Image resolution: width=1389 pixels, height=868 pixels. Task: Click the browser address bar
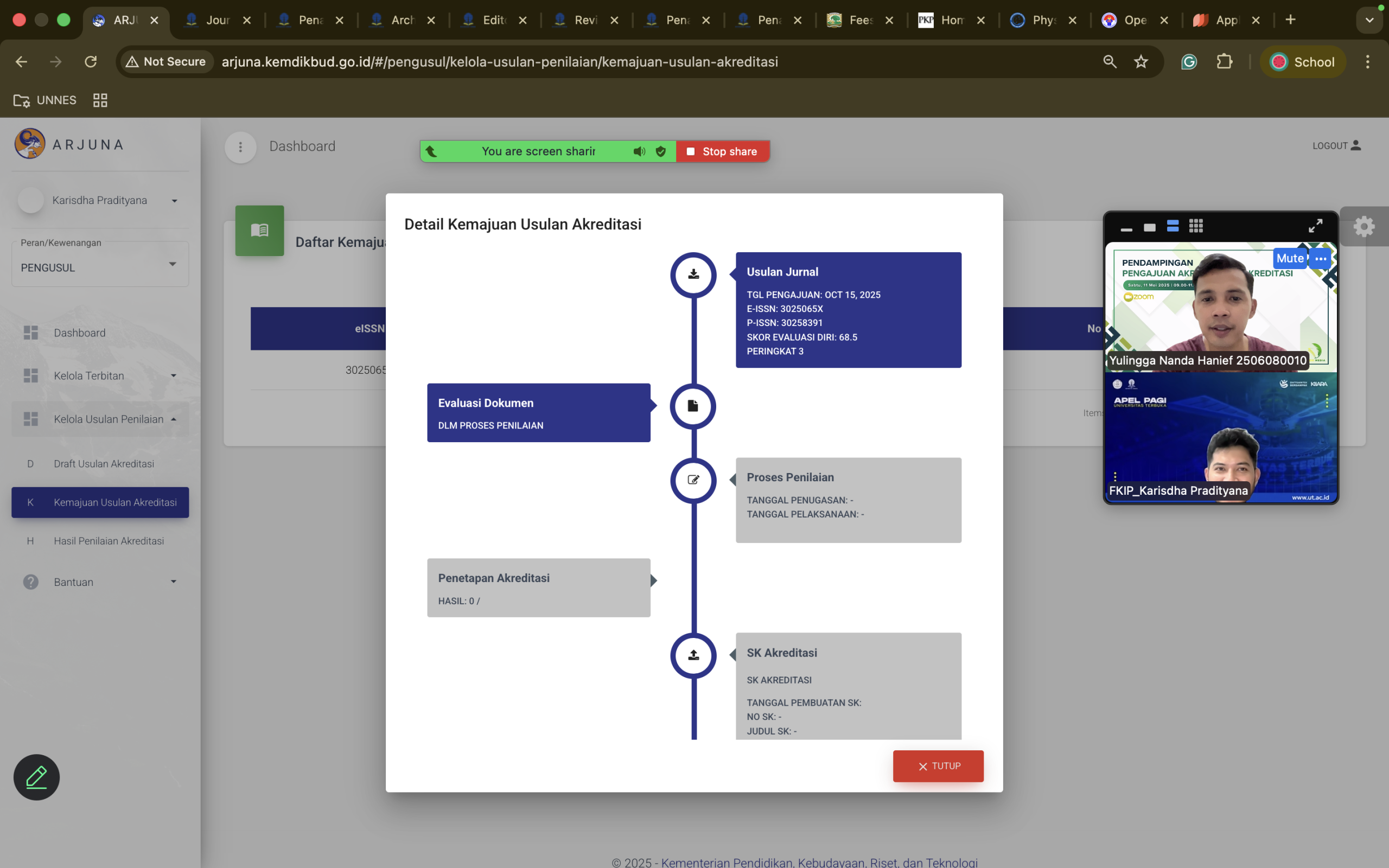(x=499, y=61)
